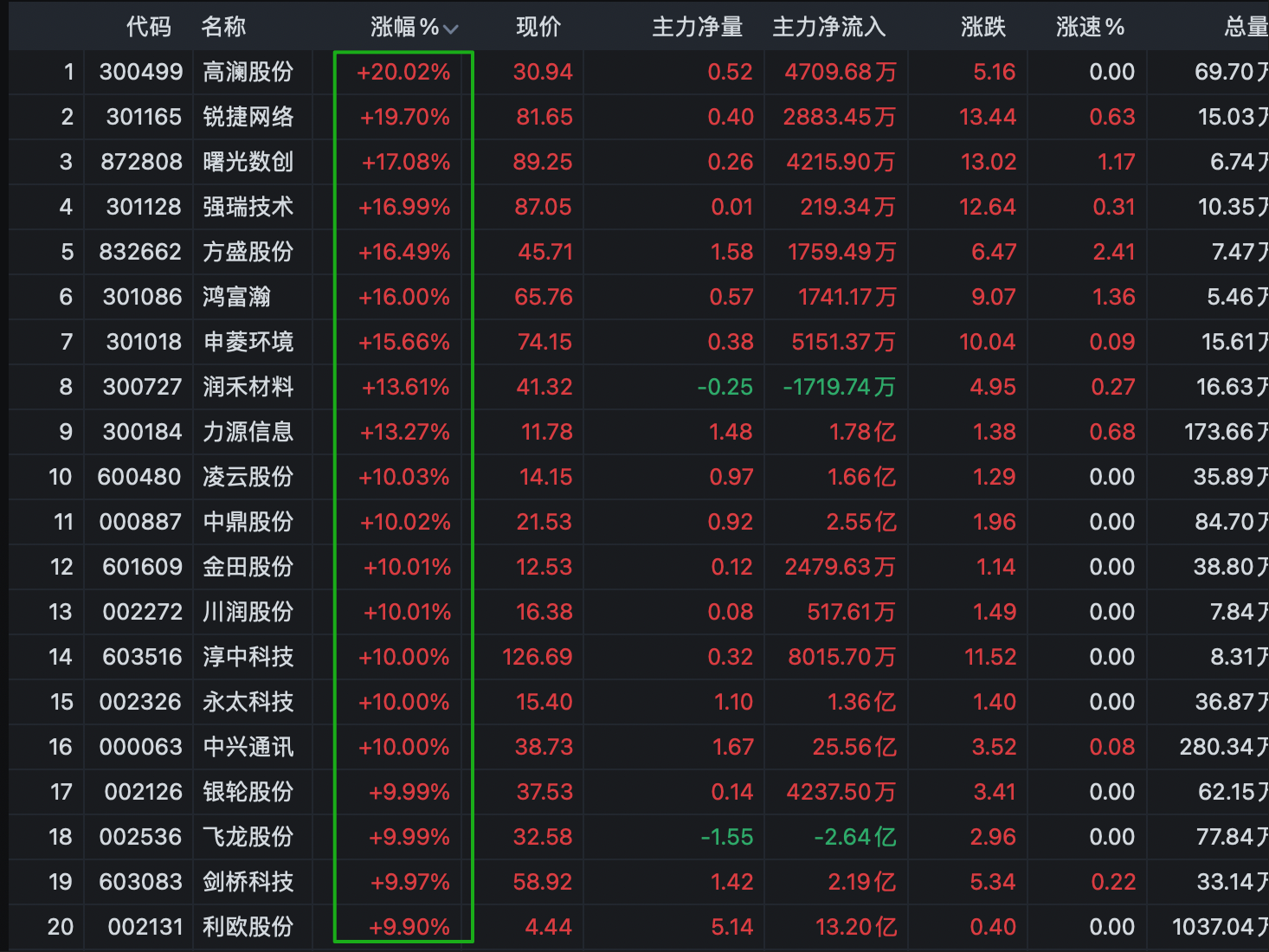This screenshot has height=952, width=1269.
Task: Click current price 126.69
Action: [538, 657]
